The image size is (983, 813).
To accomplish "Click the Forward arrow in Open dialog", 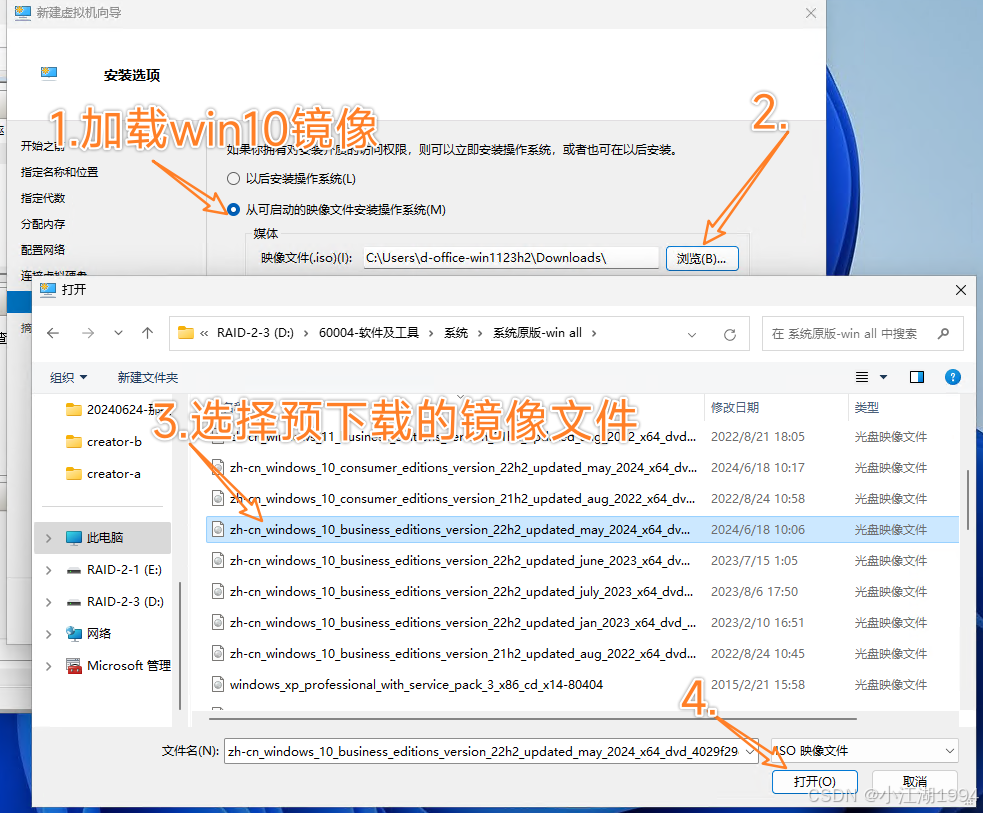I will [88, 333].
